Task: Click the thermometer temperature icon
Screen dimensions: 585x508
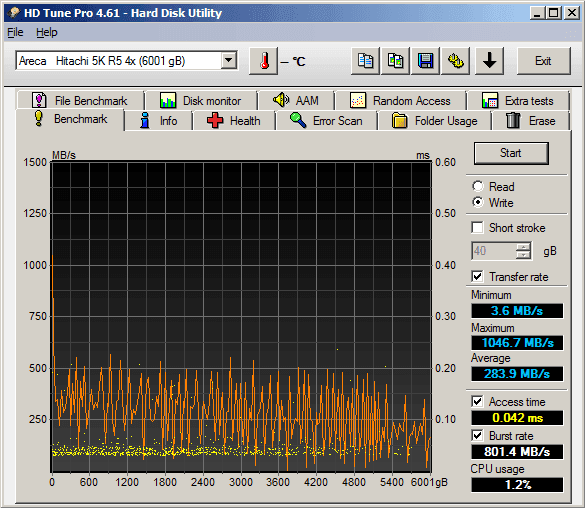Action: tap(264, 61)
